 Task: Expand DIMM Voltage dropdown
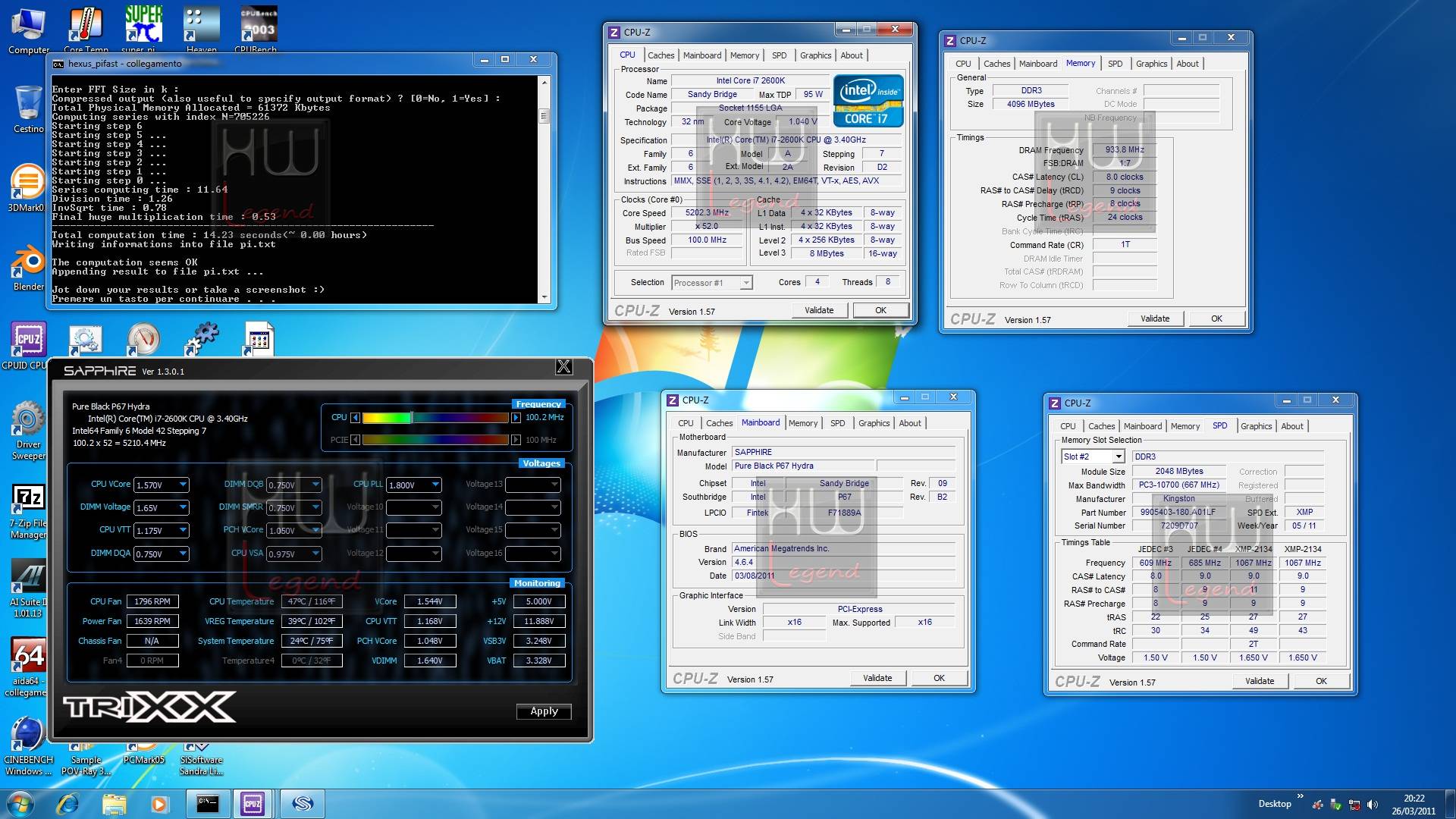[x=183, y=508]
